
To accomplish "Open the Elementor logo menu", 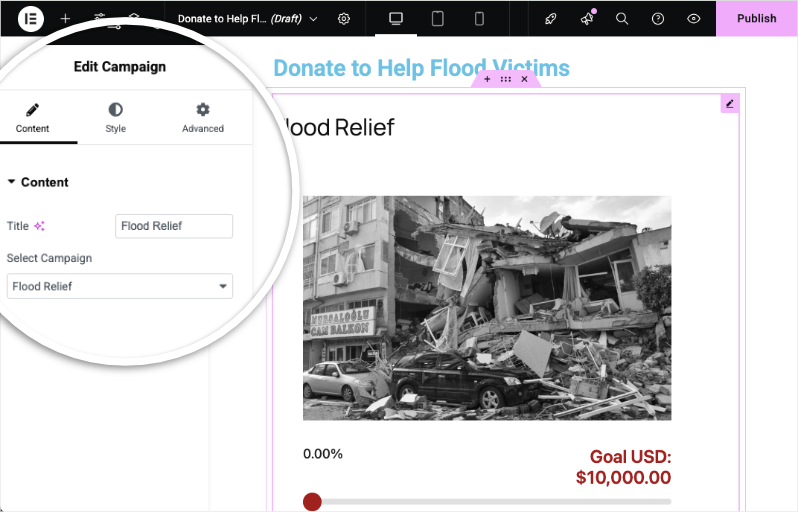I will [x=31, y=19].
